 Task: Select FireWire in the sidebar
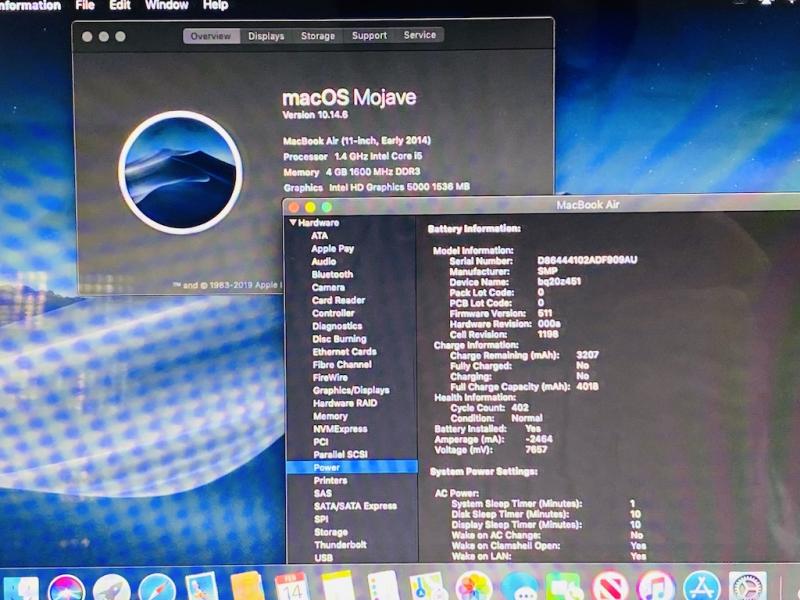pos(330,377)
